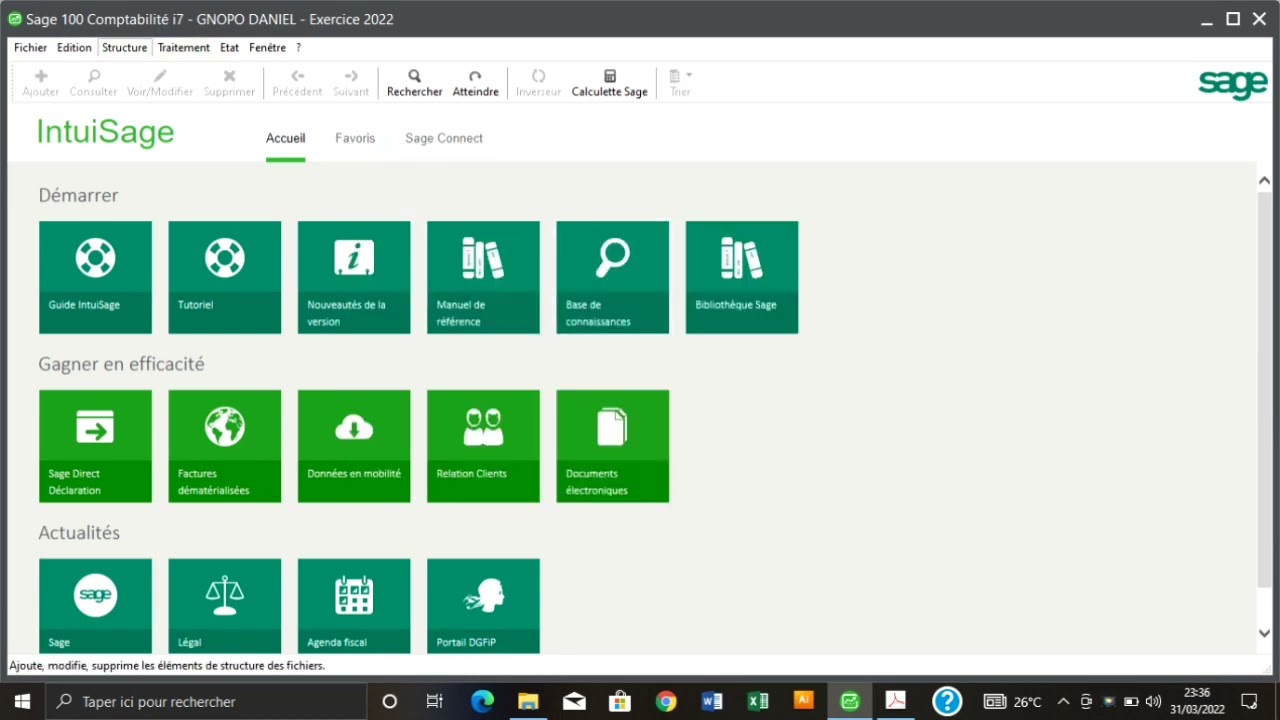Open the Tutoriel tile

pos(224,277)
